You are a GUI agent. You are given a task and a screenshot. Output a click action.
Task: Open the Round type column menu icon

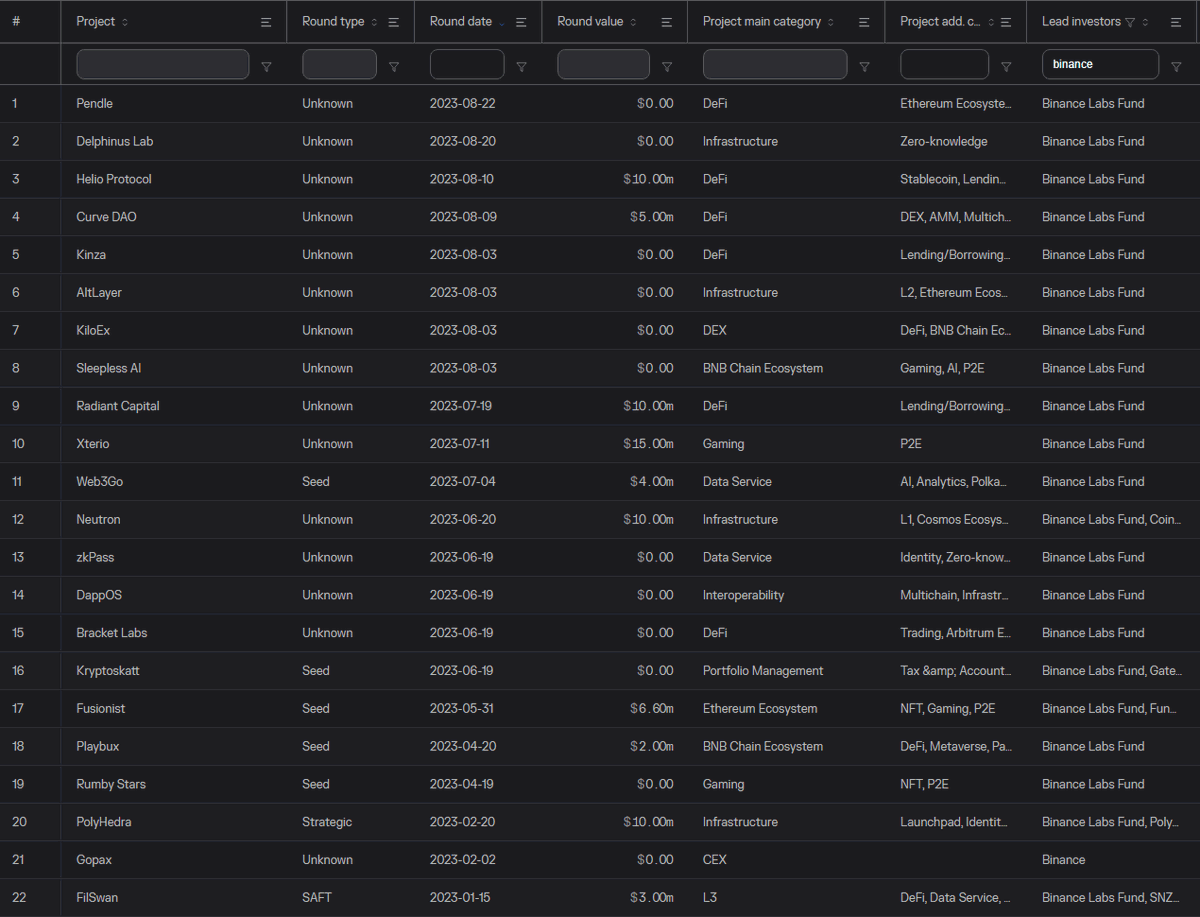(394, 22)
